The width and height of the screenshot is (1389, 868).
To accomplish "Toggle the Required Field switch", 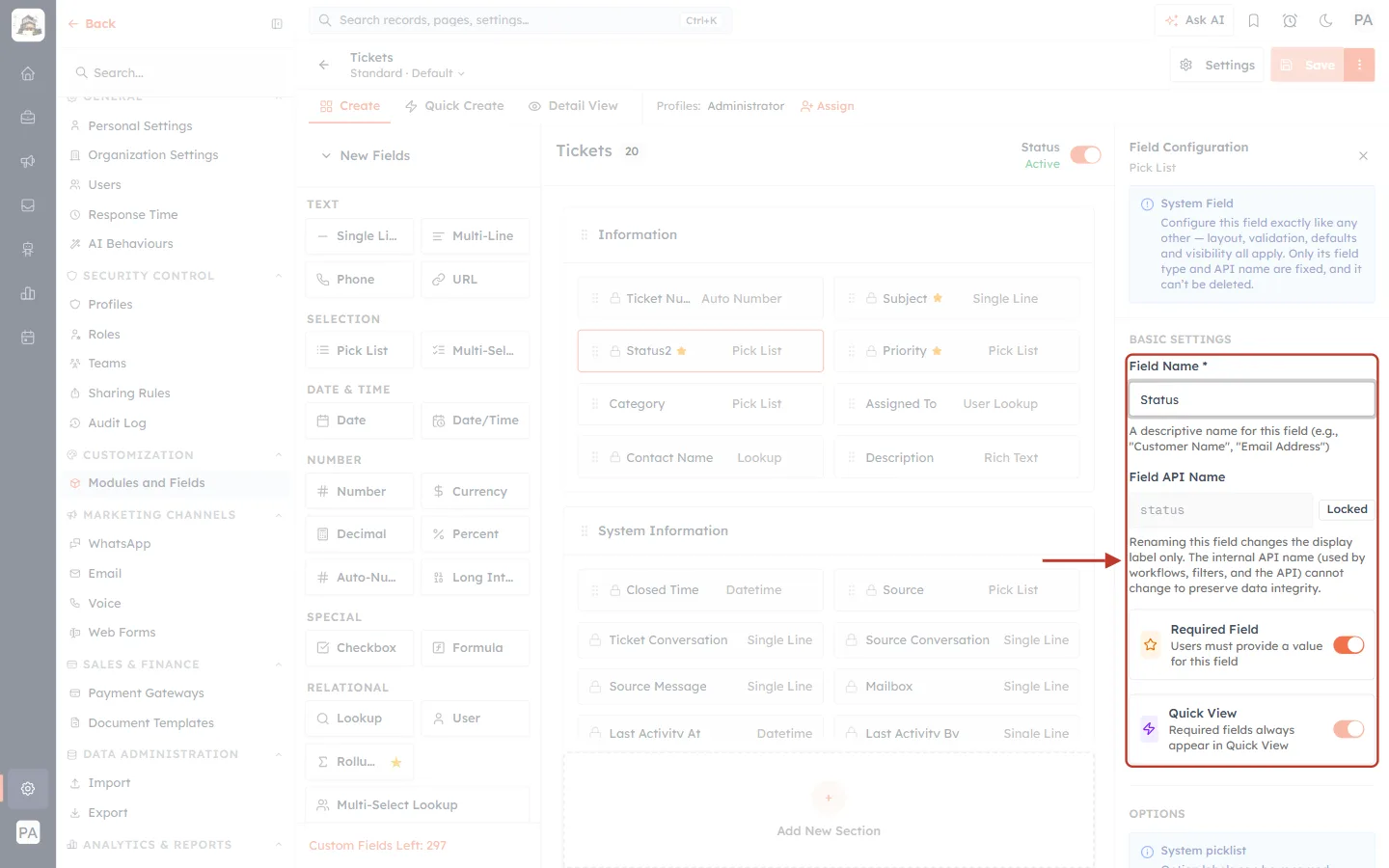I will (1348, 645).
